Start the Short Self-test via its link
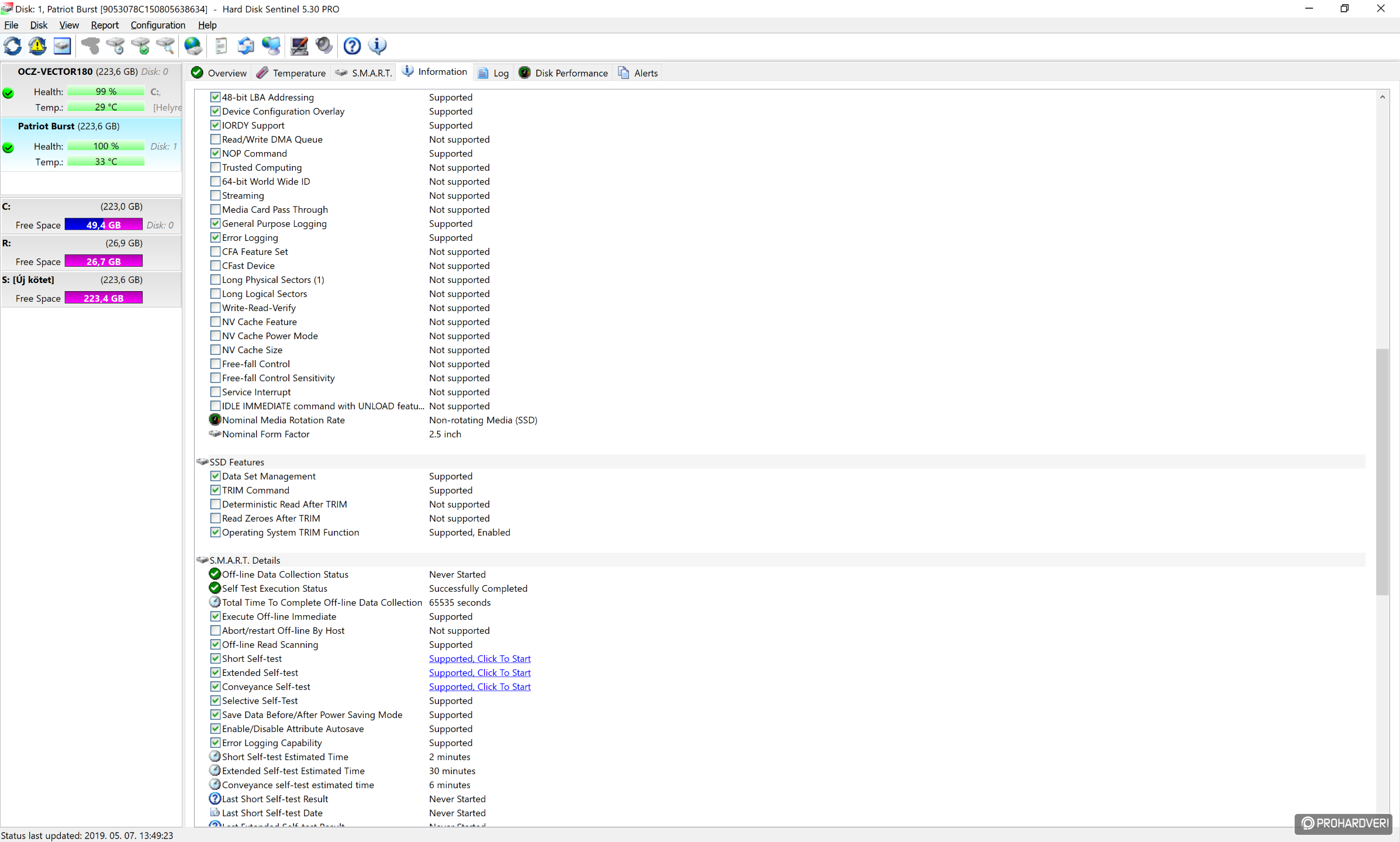 [x=480, y=658]
